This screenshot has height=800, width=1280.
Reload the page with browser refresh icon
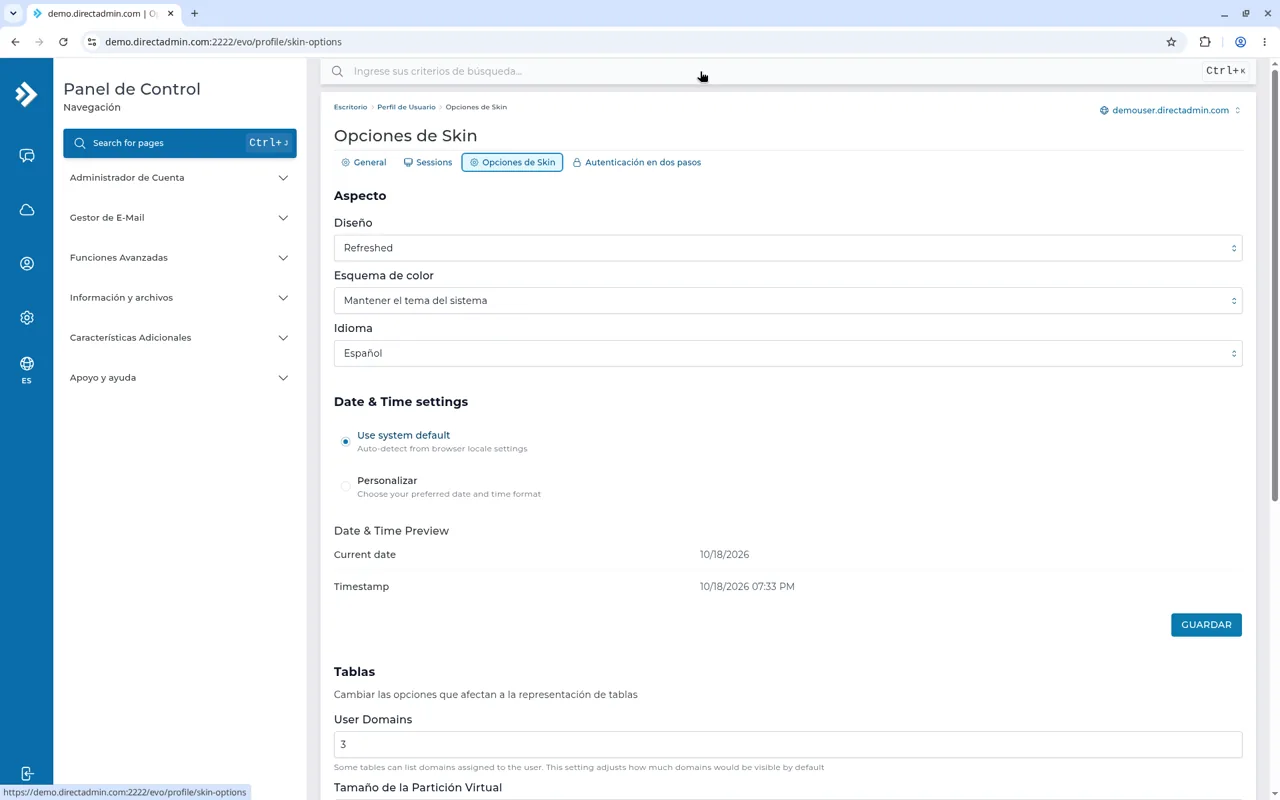[x=63, y=42]
